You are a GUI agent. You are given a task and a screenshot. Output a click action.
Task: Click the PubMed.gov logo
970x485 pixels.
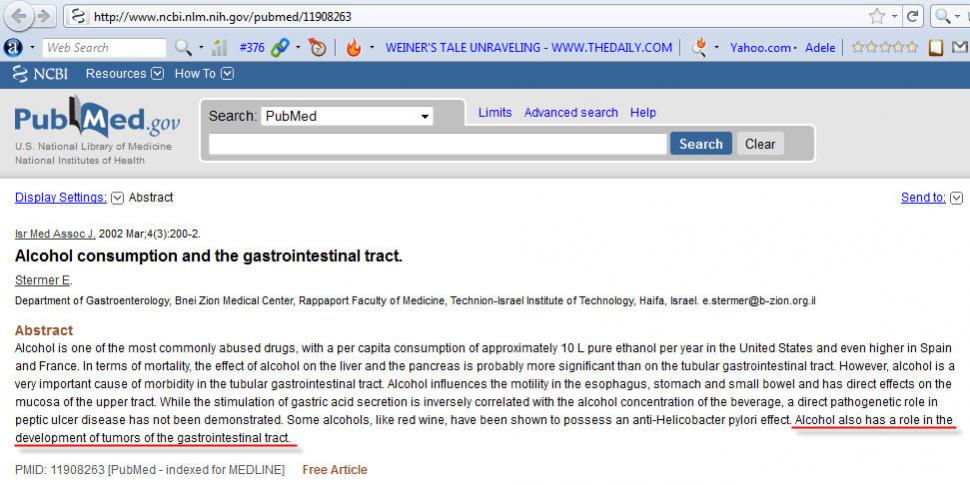tap(97, 122)
